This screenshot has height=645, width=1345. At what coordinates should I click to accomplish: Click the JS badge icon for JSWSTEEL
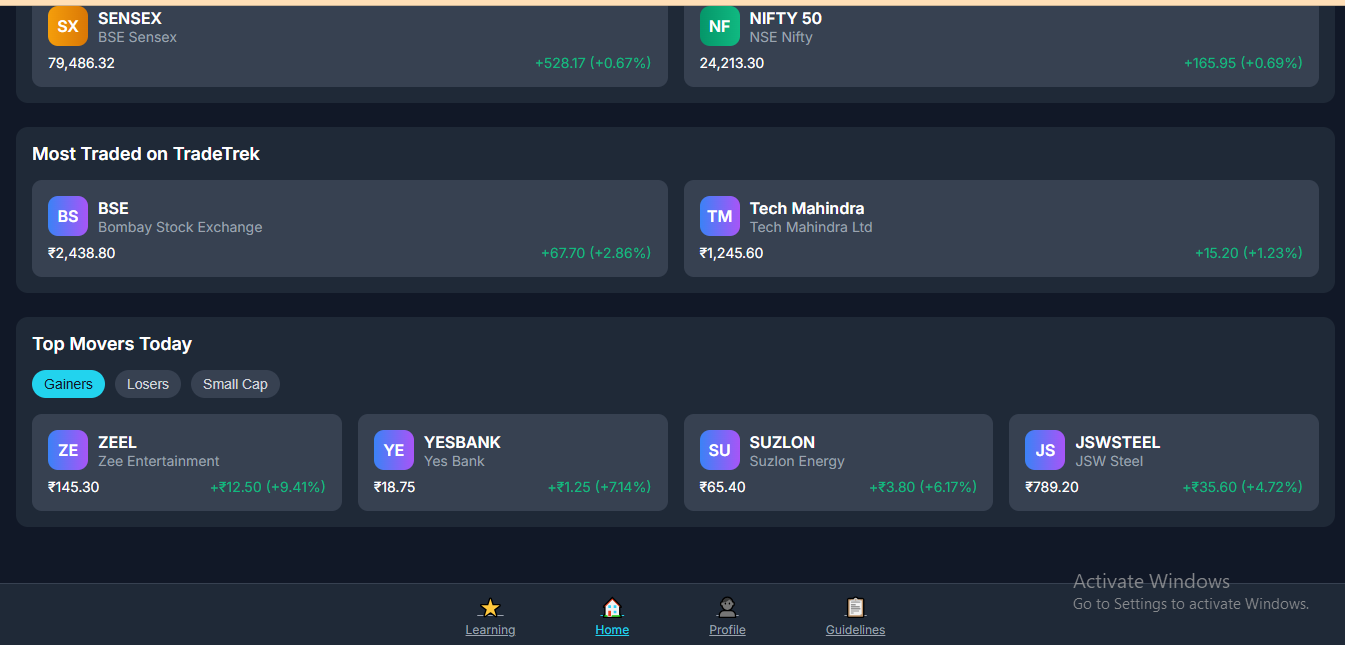click(x=1045, y=450)
